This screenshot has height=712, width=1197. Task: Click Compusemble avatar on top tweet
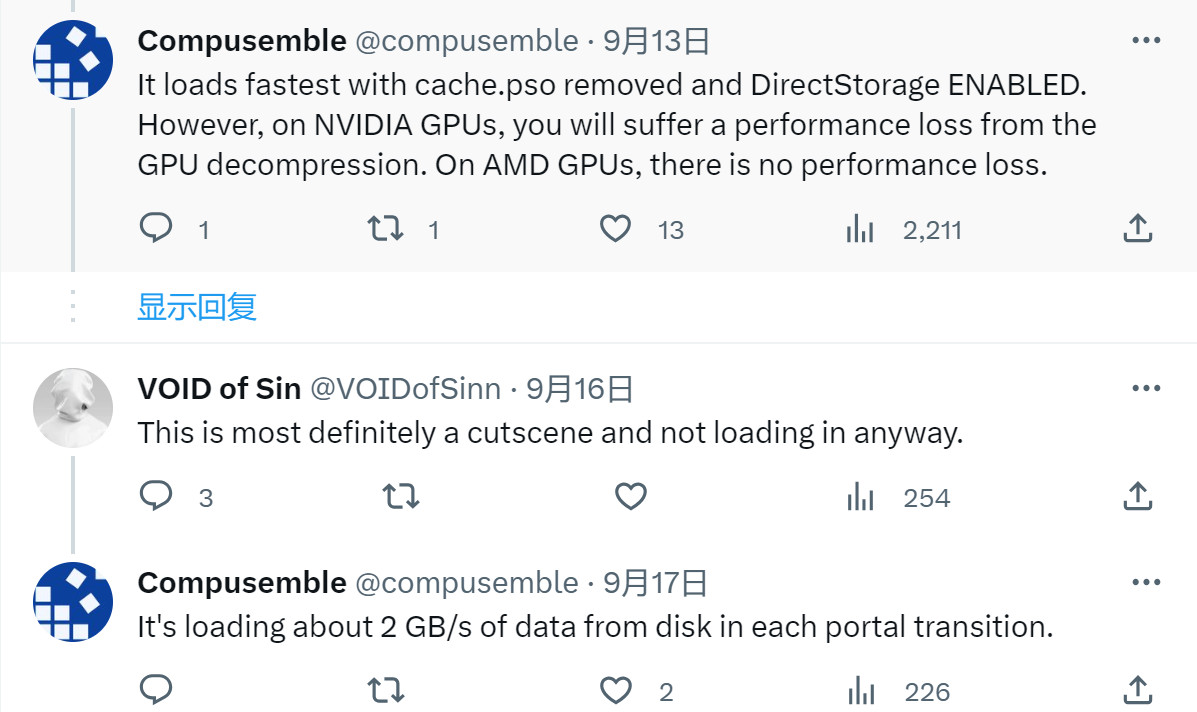point(73,60)
